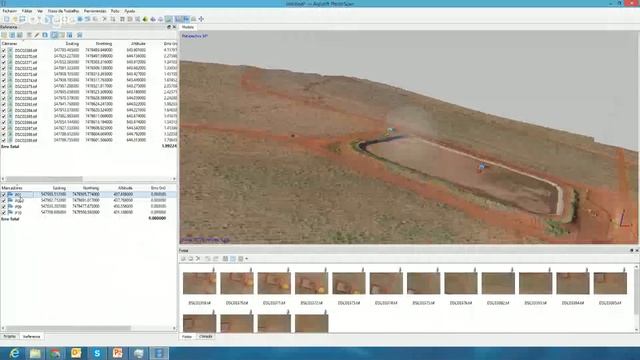The image size is (640, 360).
Task: Uncheck camera DSC03374.tif checkbox
Action: (x=4, y=80)
